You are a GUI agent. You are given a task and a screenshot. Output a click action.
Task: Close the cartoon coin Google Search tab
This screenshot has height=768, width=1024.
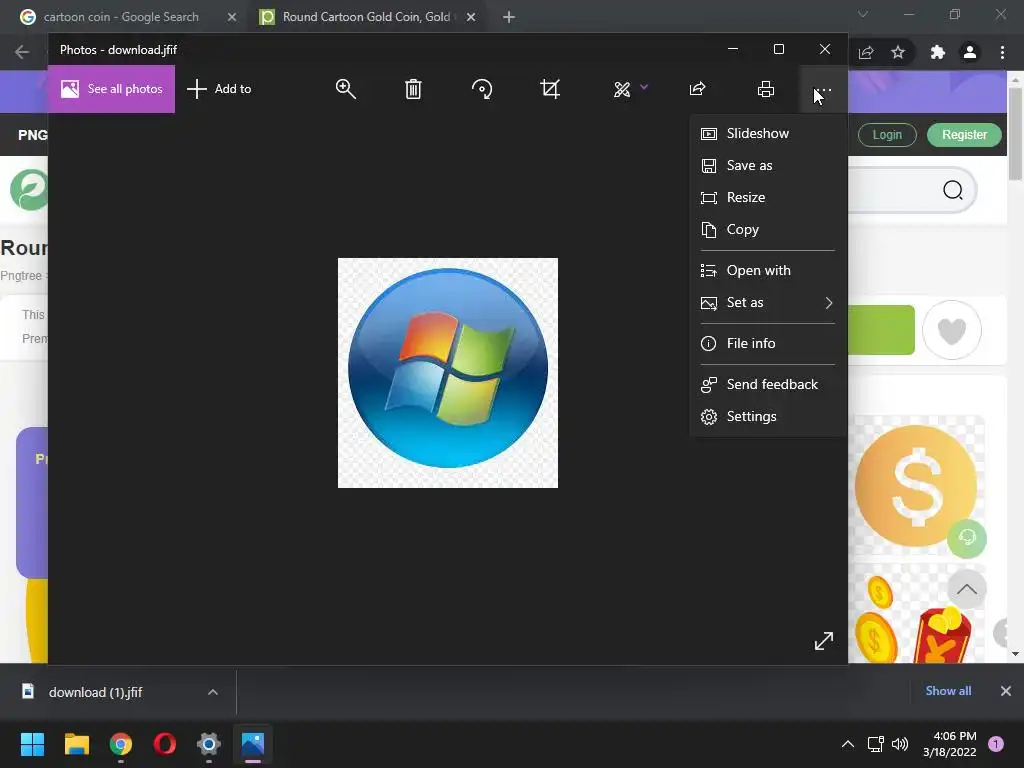point(232,17)
